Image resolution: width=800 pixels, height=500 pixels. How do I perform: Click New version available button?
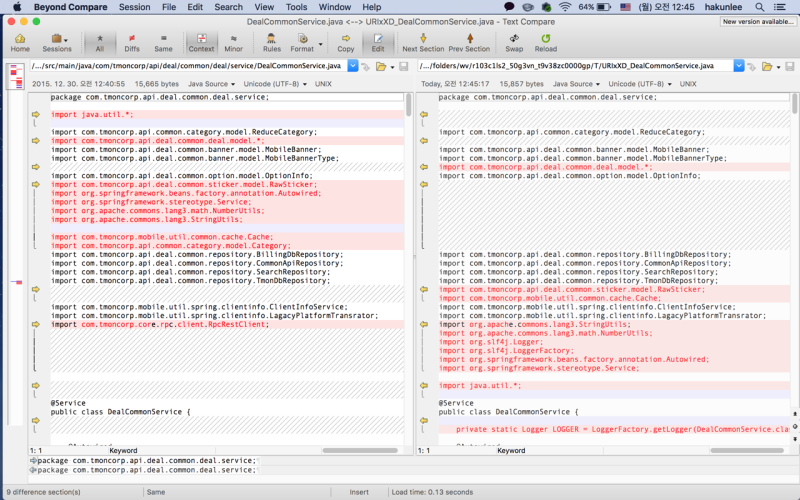click(758, 21)
